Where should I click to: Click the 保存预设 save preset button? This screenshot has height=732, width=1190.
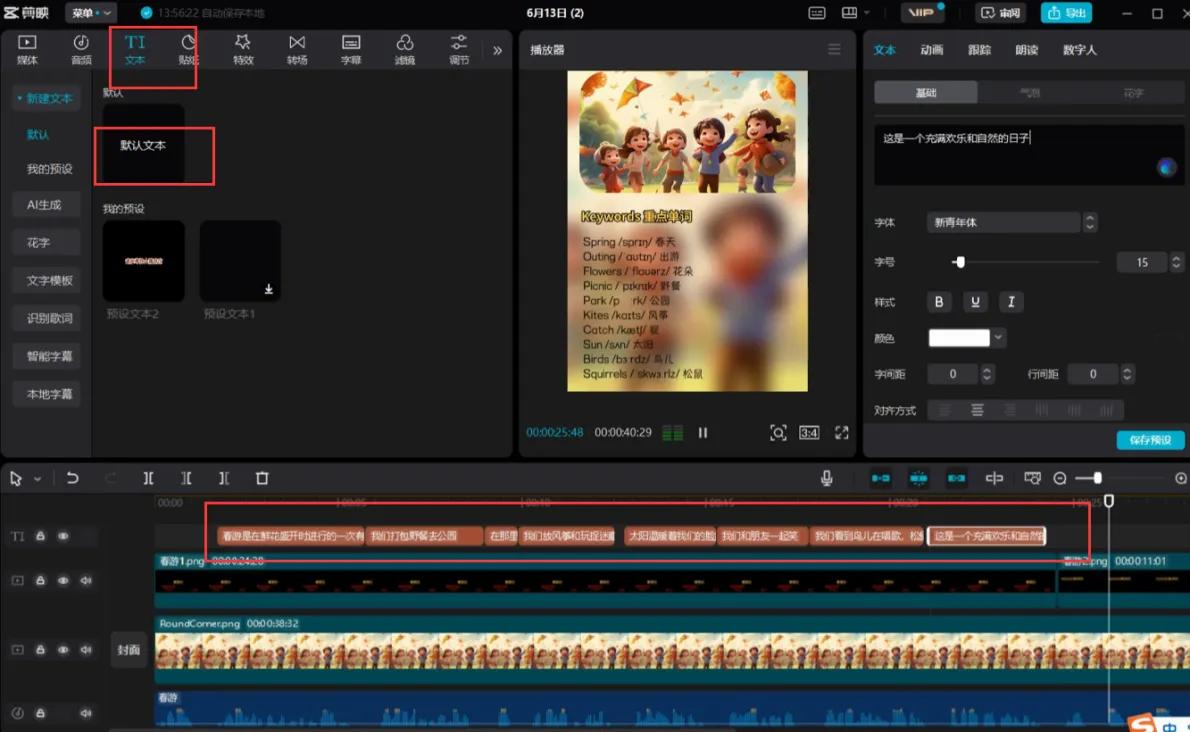point(1150,440)
